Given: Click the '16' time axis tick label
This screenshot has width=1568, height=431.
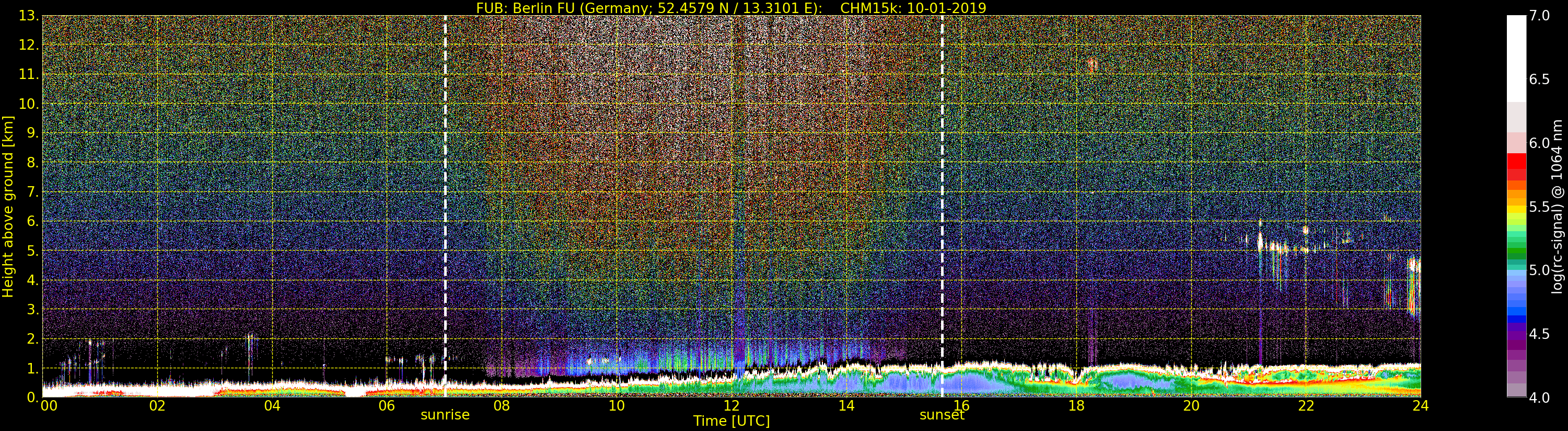Looking at the screenshot, I should 961,406.
